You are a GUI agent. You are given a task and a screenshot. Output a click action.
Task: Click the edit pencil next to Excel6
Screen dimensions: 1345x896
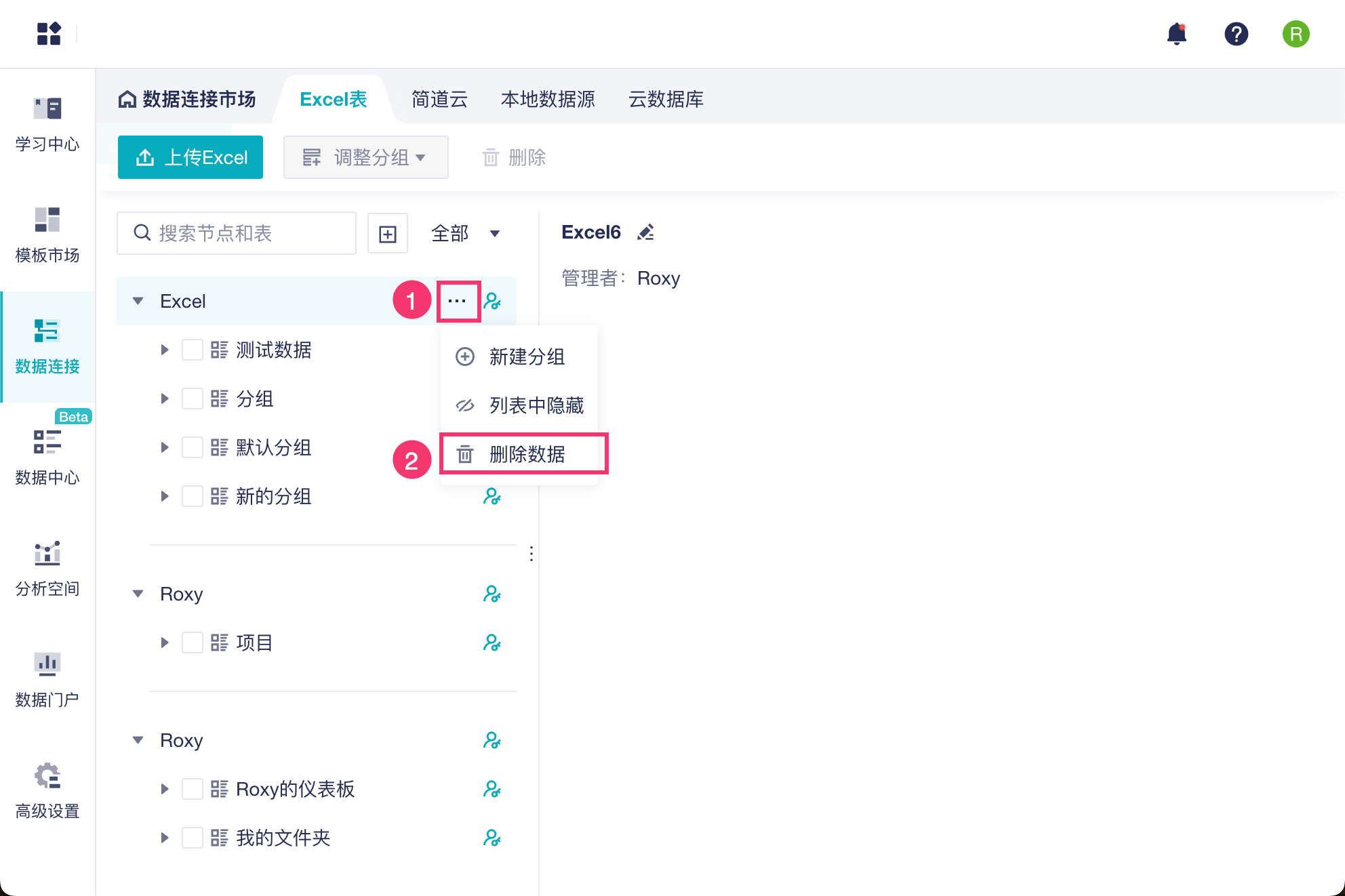point(645,232)
